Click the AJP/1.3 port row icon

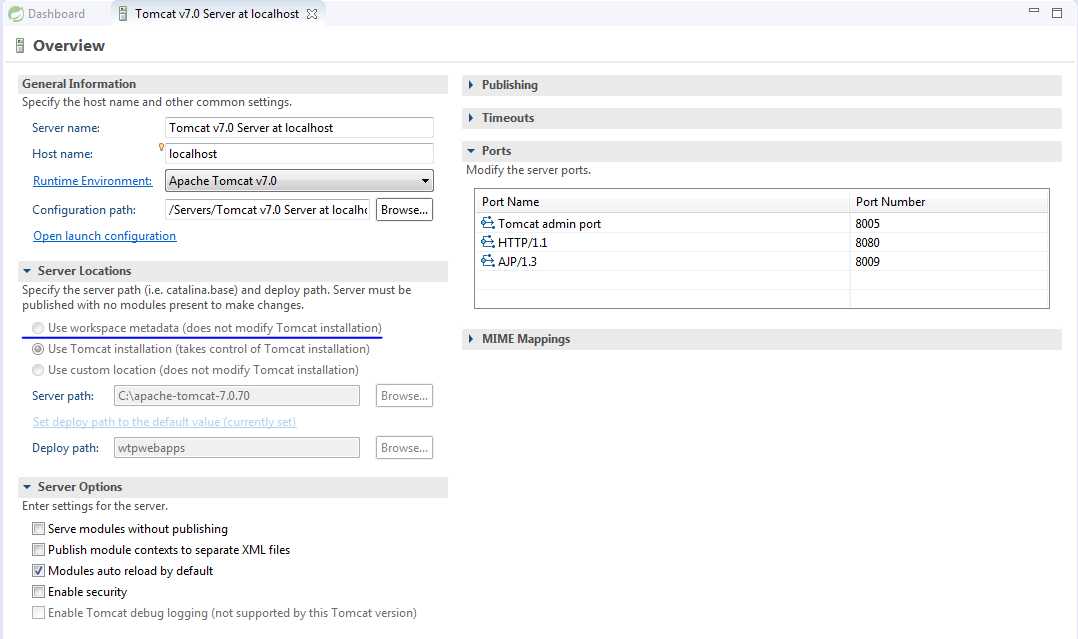pyautogui.click(x=487, y=261)
